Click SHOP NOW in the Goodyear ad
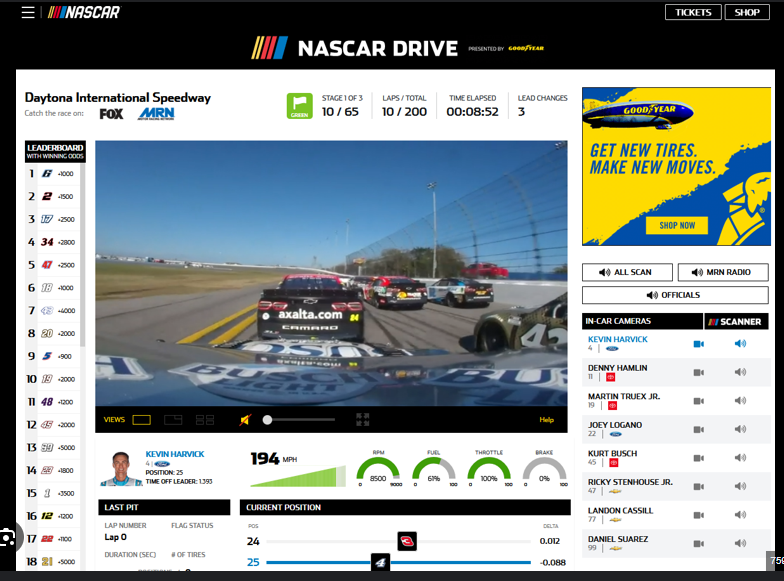This screenshot has height=581, width=784. tap(677, 226)
